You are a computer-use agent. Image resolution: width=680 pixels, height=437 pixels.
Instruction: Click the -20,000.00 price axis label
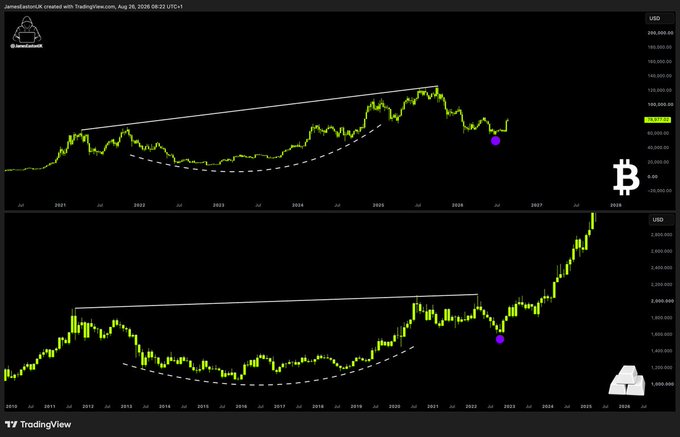click(x=659, y=191)
